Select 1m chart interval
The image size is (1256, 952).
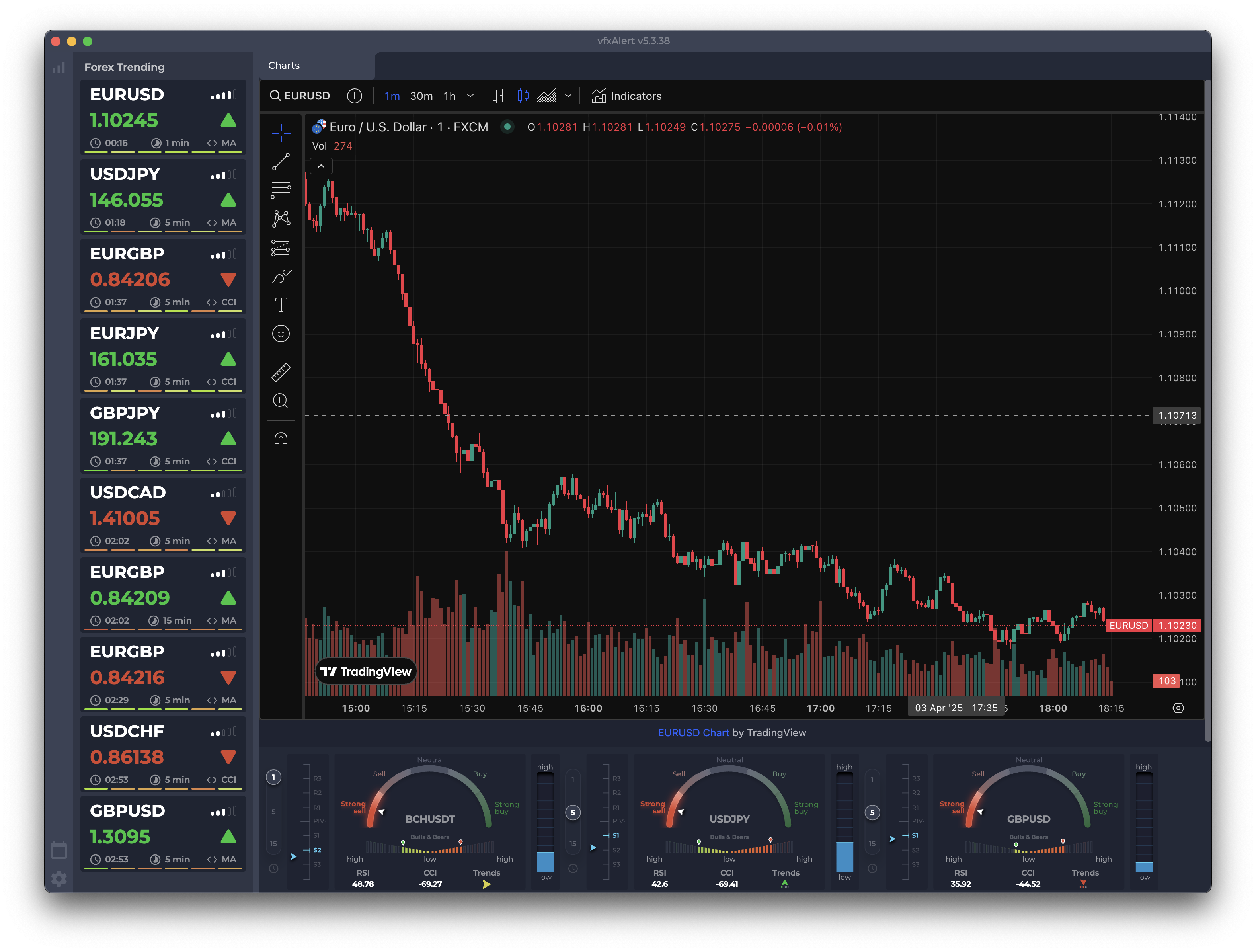coord(392,96)
